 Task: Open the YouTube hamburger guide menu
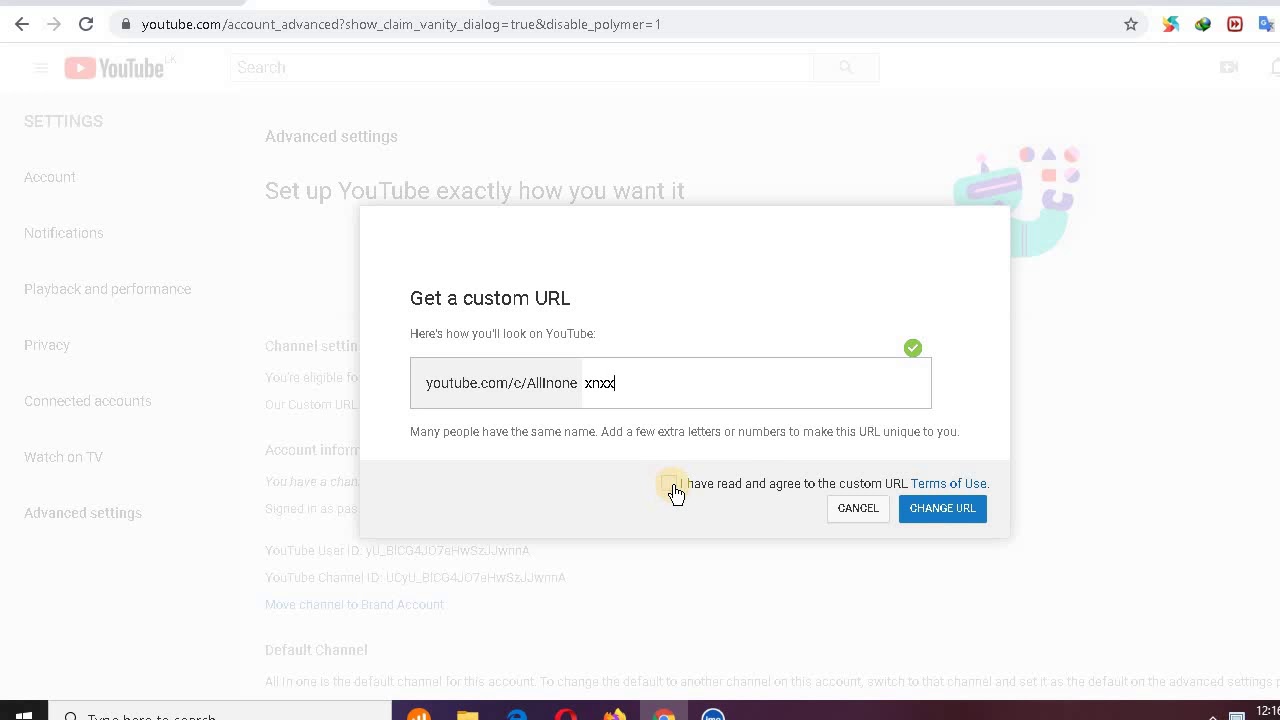pyautogui.click(x=41, y=68)
